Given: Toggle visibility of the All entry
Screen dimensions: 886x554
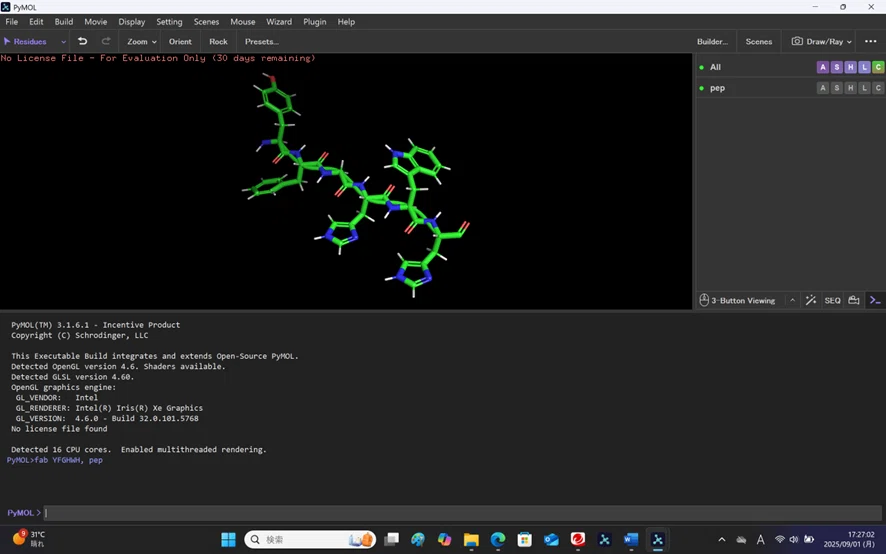Looking at the screenshot, I should 702,67.
